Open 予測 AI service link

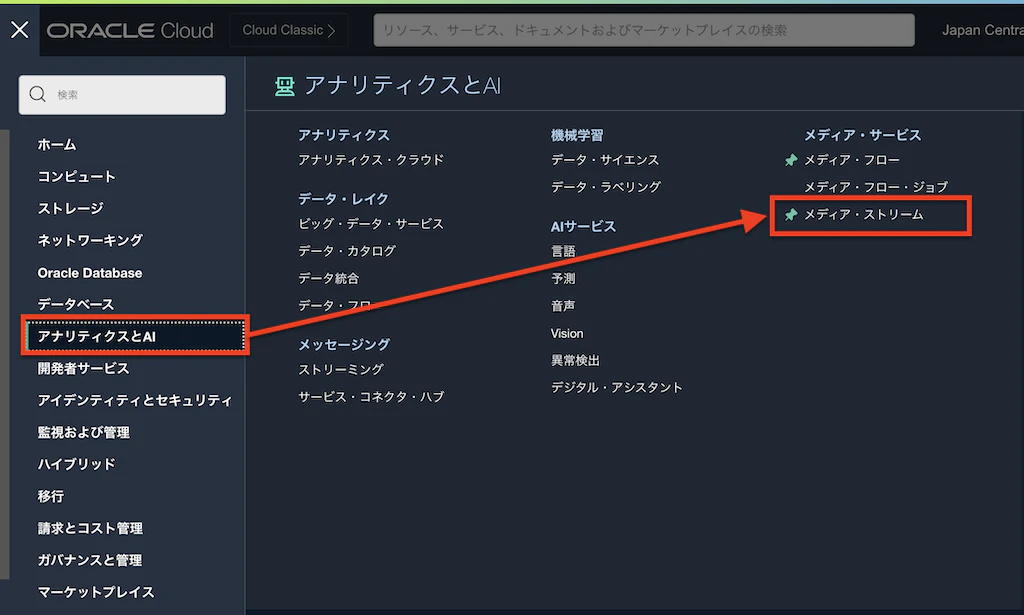[563, 279]
